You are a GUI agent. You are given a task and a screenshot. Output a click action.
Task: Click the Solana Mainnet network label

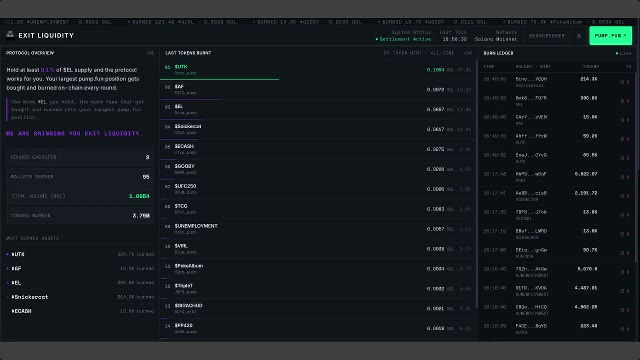click(x=496, y=39)
